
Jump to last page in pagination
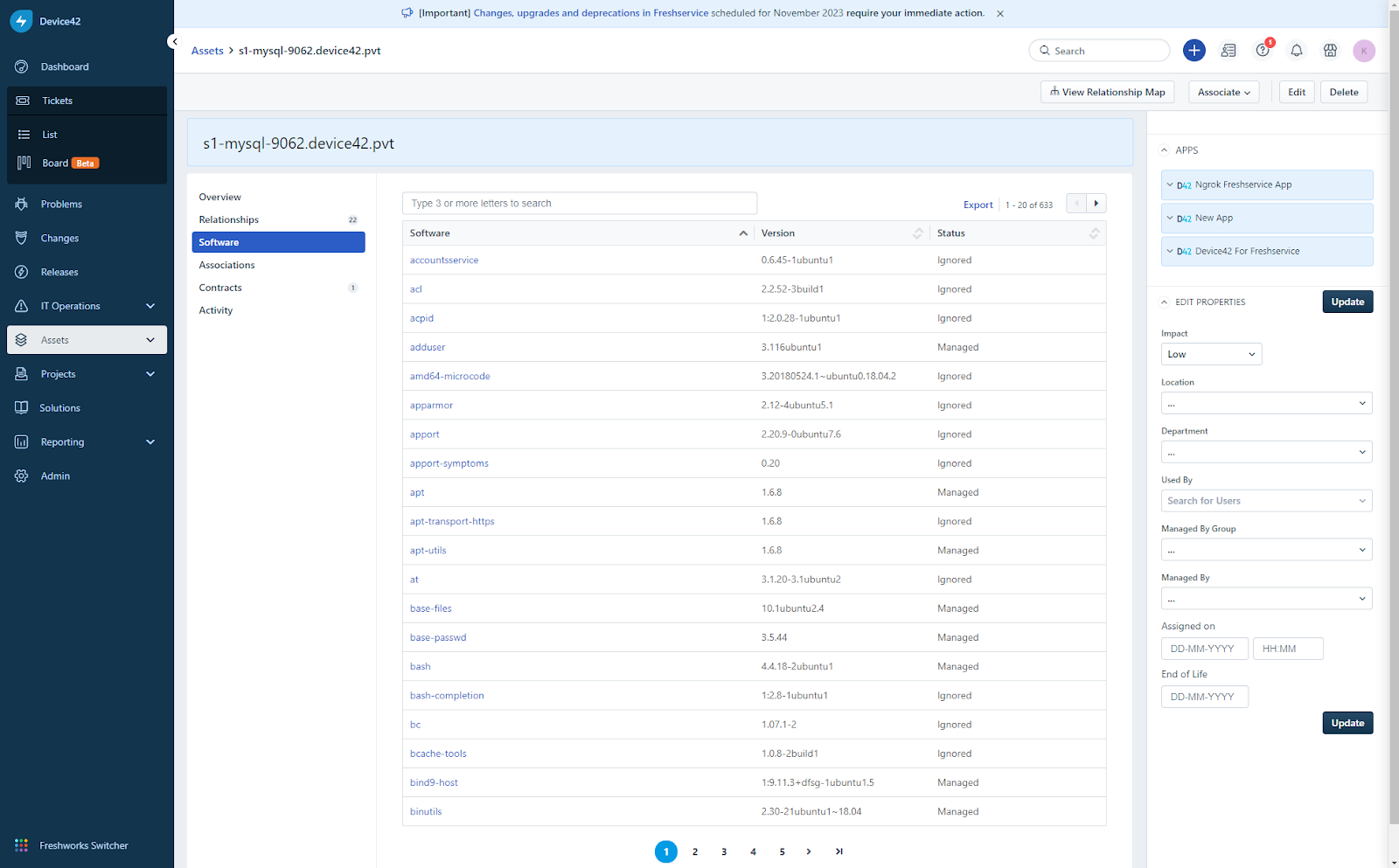[x=839, y=851]
